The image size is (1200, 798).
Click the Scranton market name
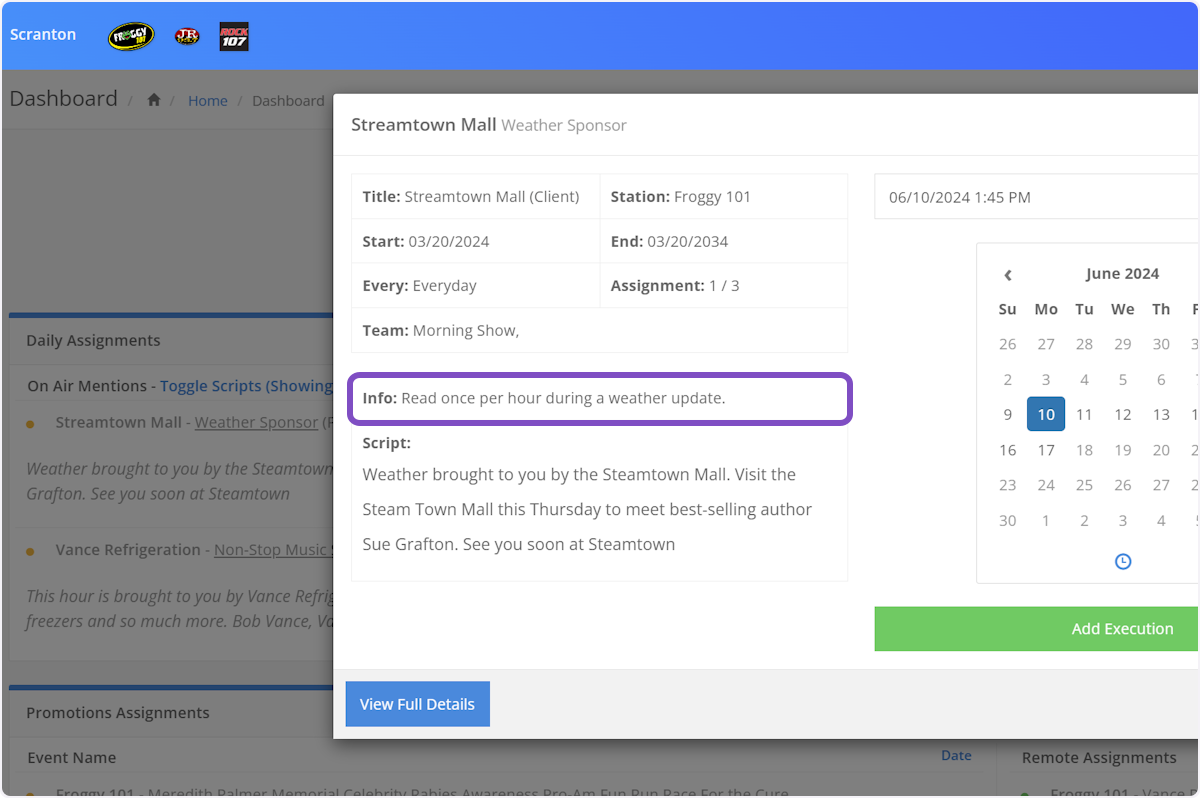click(x=43, y=34)
